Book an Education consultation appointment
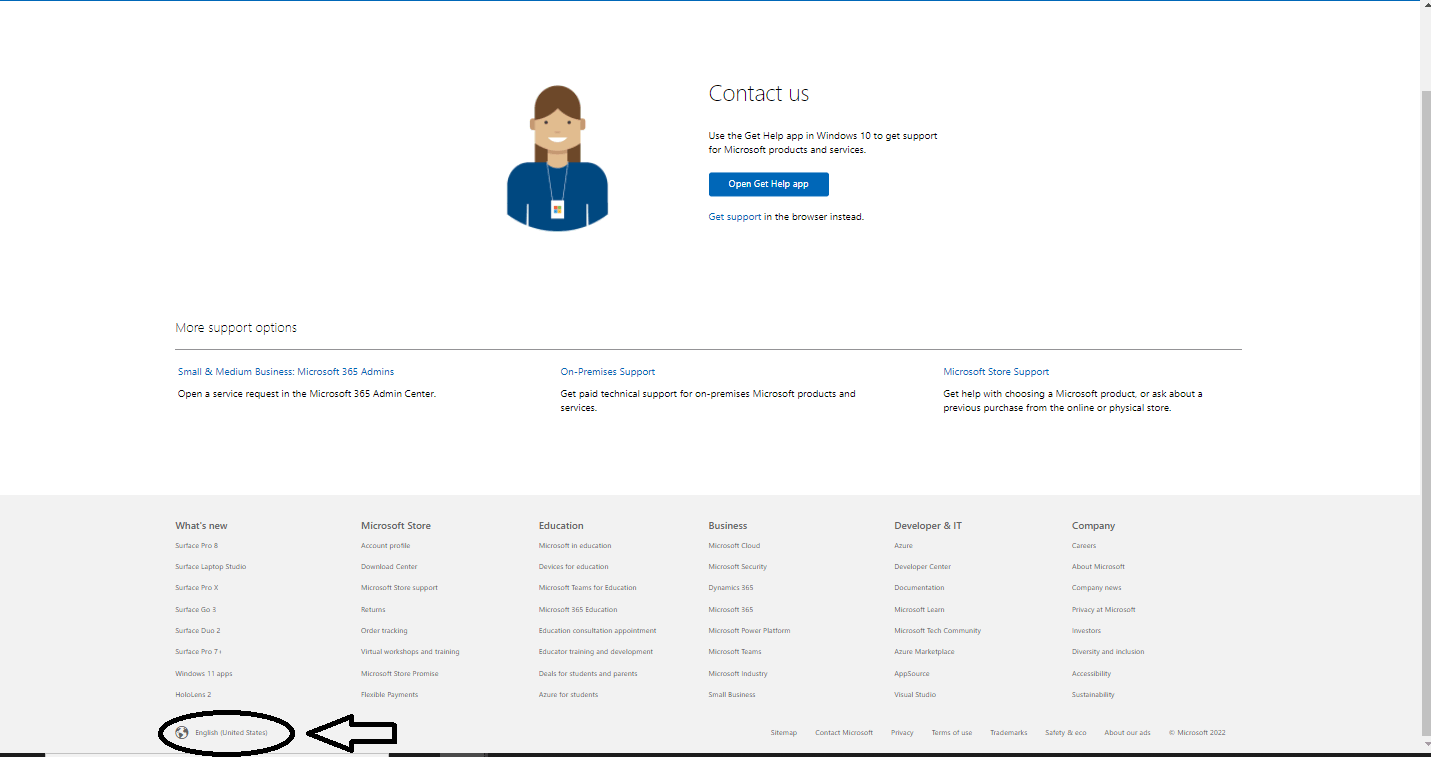This screenshot has height=757, width=1431. [597, 631]
